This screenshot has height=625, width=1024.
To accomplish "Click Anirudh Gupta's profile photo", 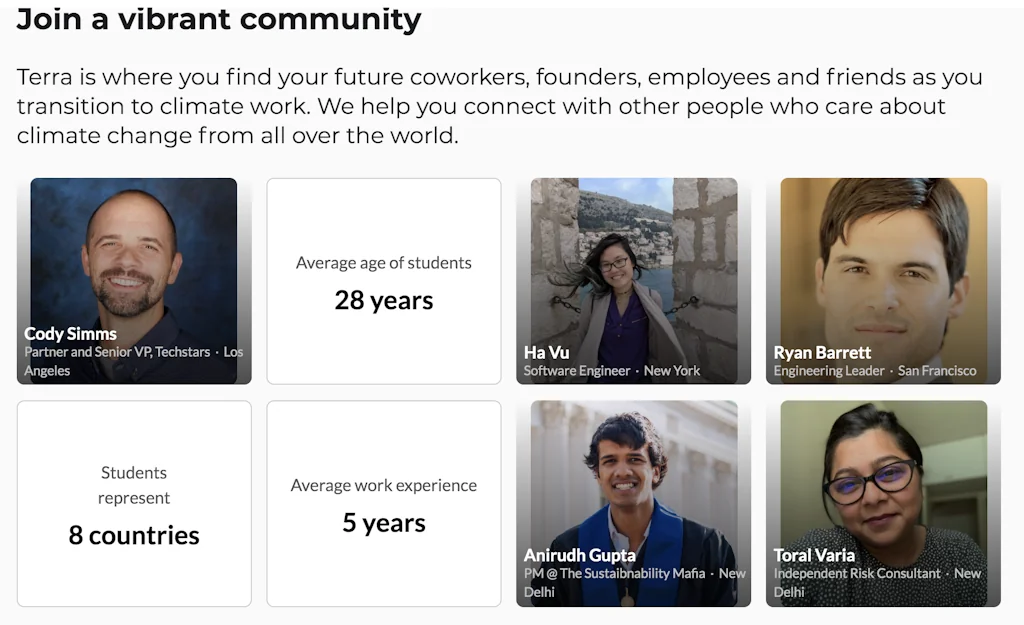I will click(633, 480).
